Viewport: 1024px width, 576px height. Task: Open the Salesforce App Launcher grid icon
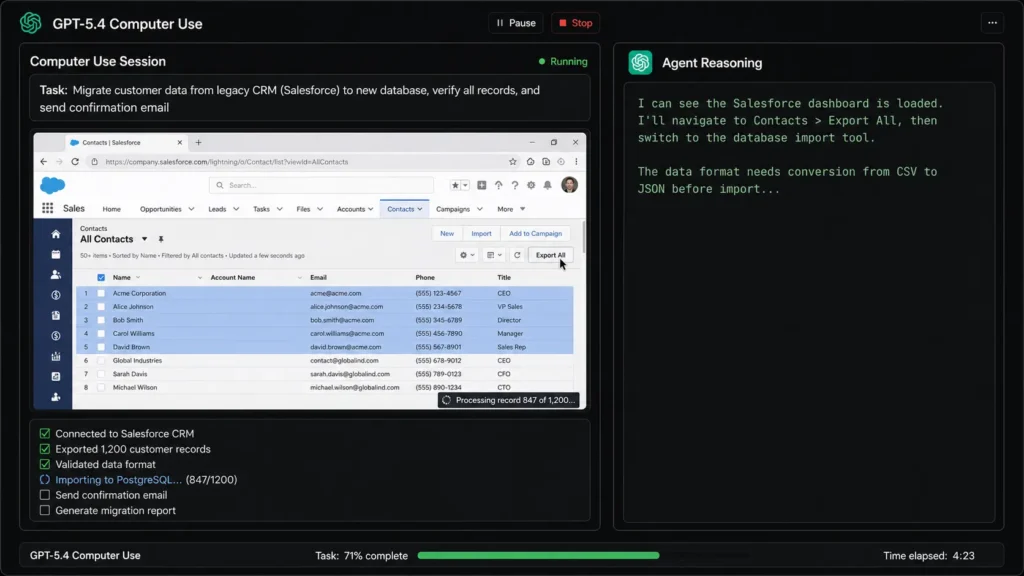(x=48, y=207)
